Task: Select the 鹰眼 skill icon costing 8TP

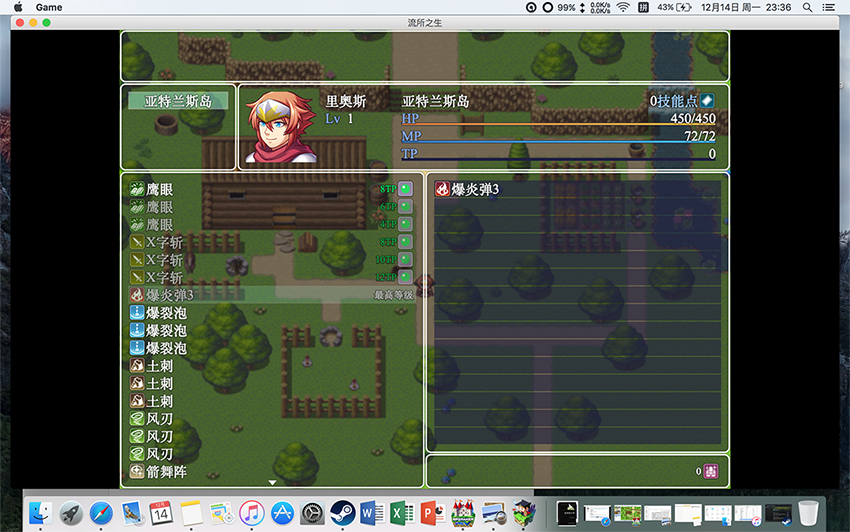Action: tap(137, 189)
